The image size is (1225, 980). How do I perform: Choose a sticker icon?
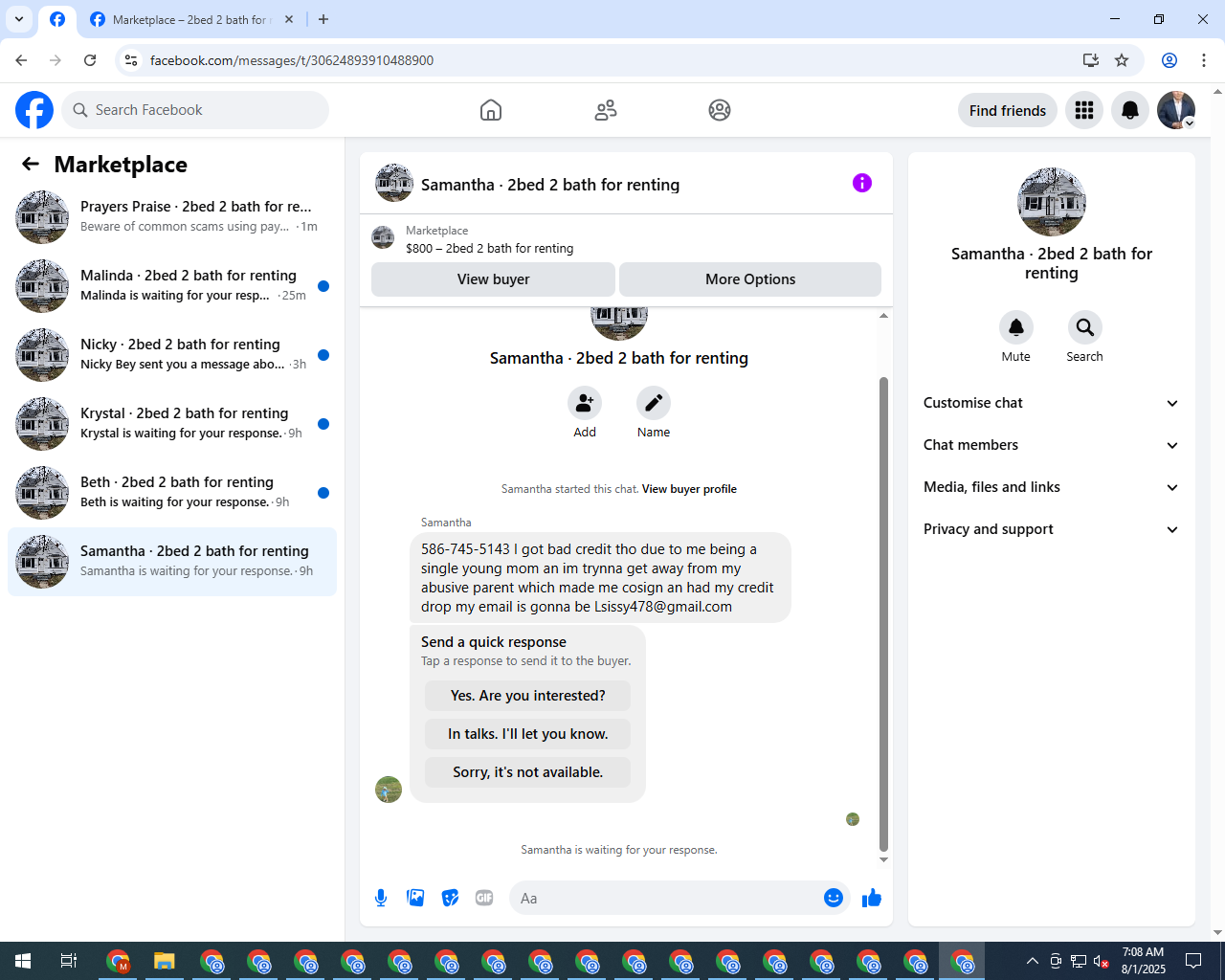click(x=450, y=898)
